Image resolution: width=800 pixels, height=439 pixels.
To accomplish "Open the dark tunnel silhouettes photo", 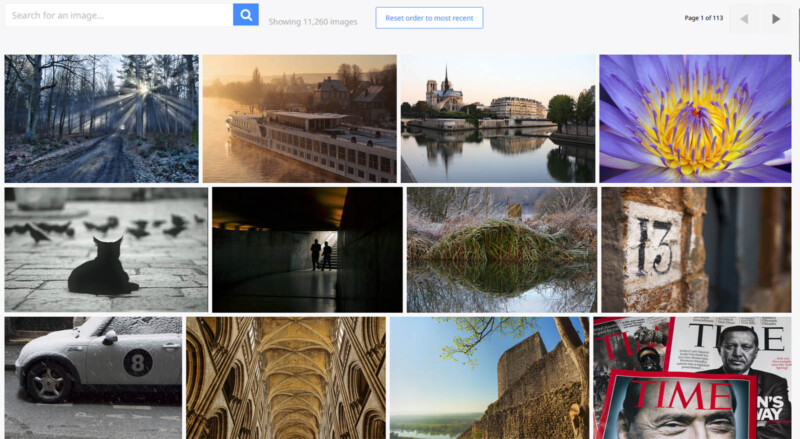I will 307,249.
